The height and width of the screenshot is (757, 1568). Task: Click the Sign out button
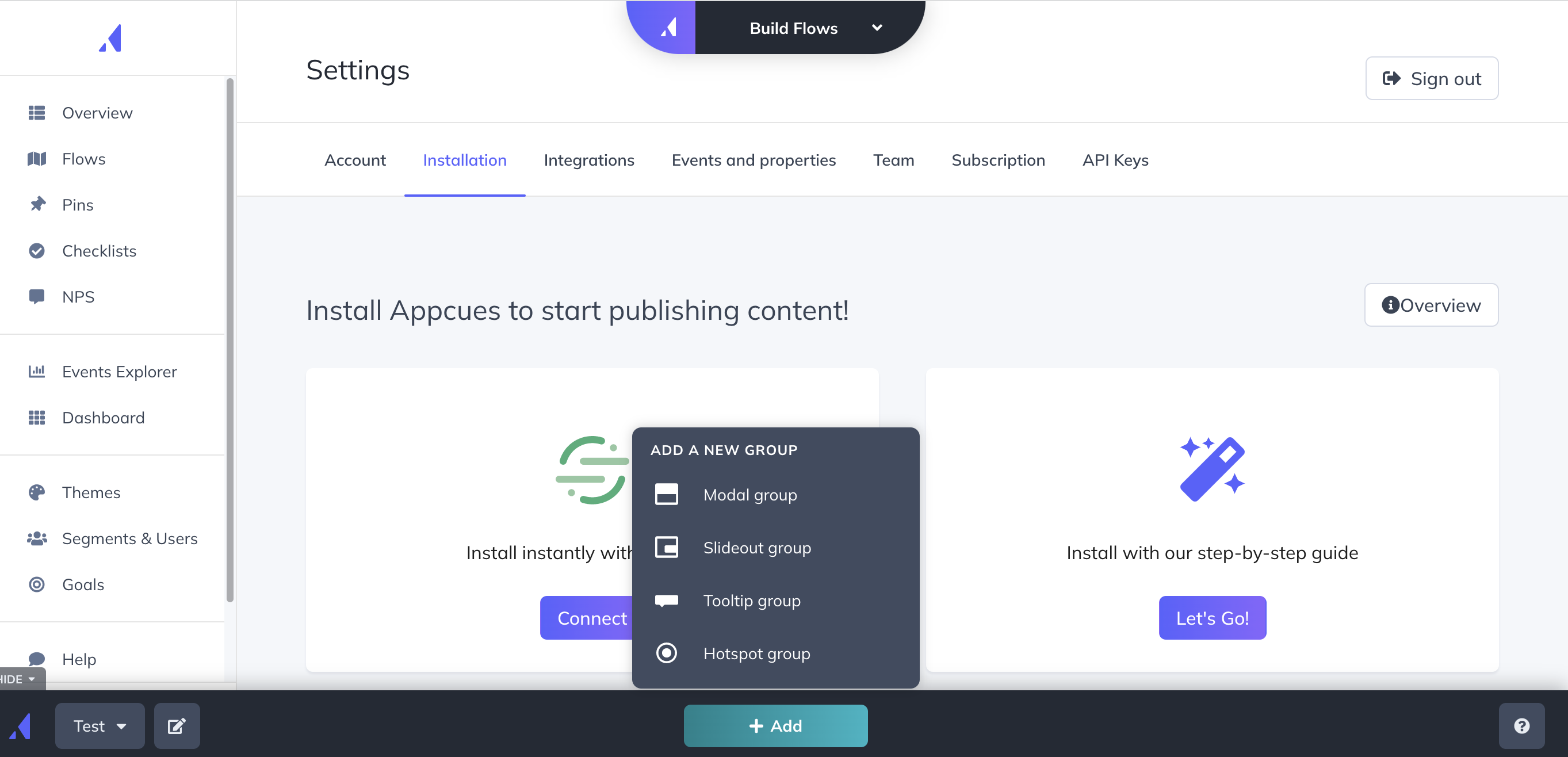1432,78
